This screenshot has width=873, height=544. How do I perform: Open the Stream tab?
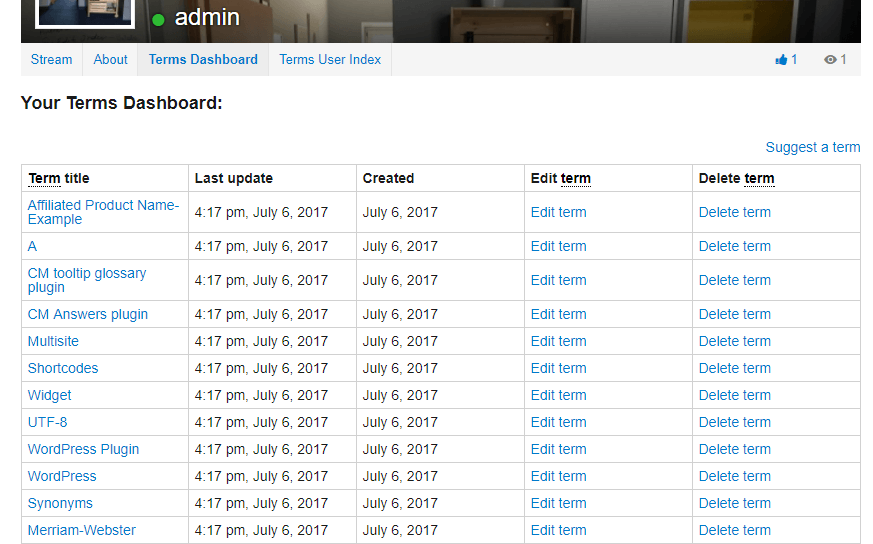pyautogui.click(x=51, y=60)
